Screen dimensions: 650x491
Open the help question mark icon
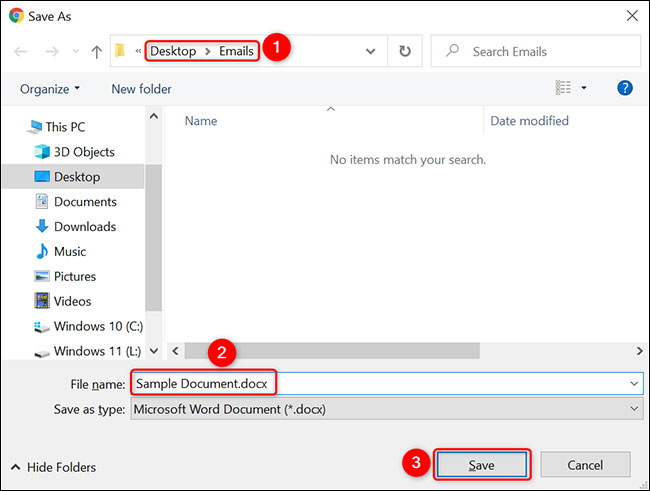pyautogui.click(x=625, y=88)
